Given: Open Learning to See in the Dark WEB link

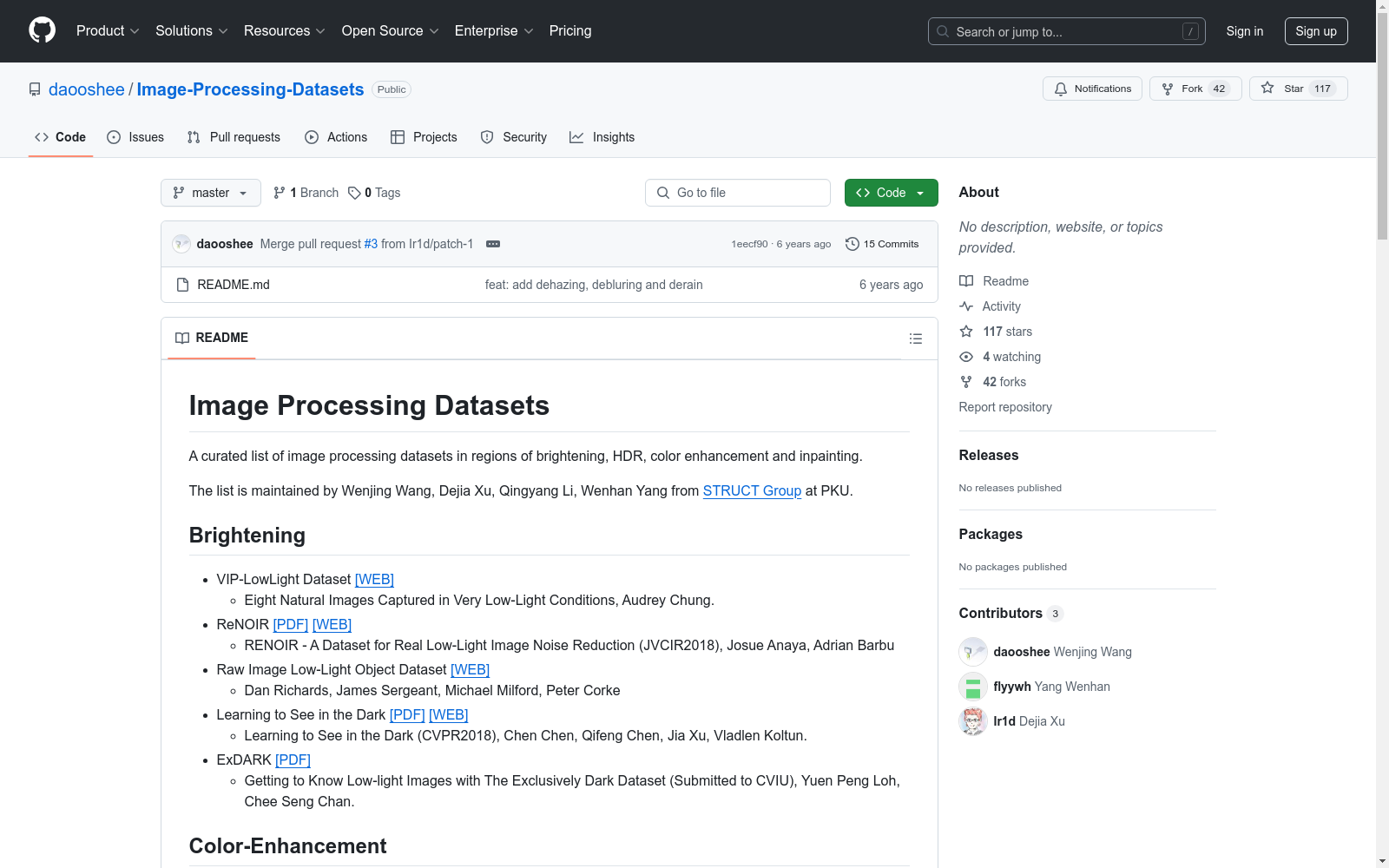Looking at the screenshot, I should 448,714.
